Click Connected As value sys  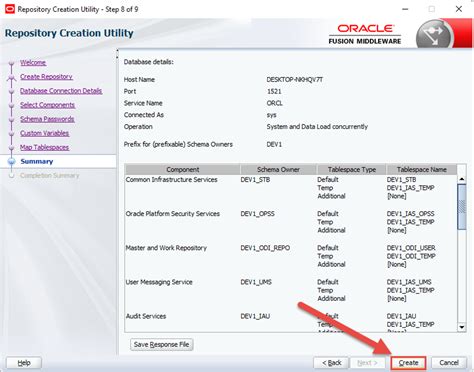[271, 115]
